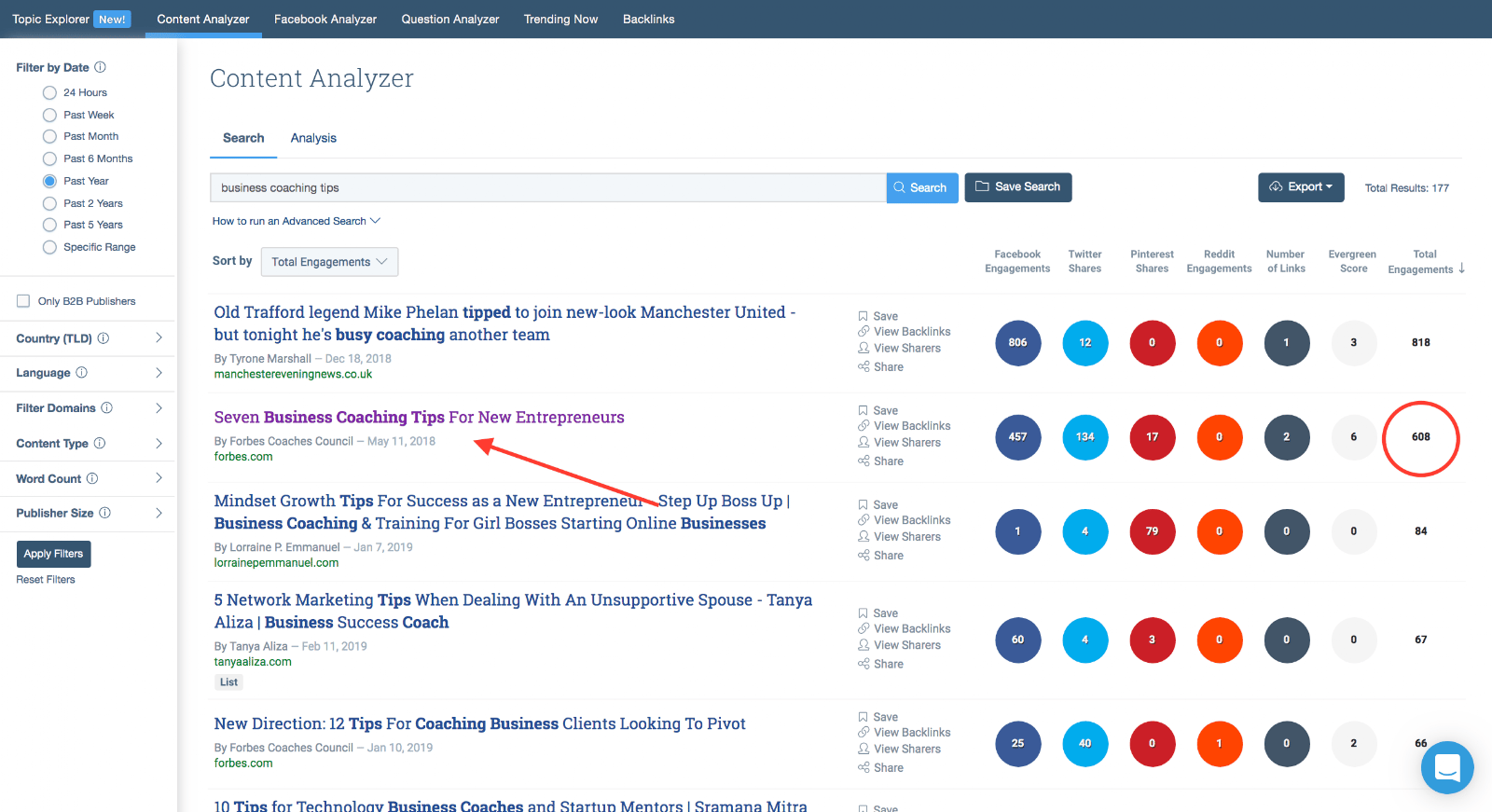1492x812 pixels.
Task: View Backlinks for 5 Network Marketing Tips
Action: pyautogui.click(x=905, y=629)
